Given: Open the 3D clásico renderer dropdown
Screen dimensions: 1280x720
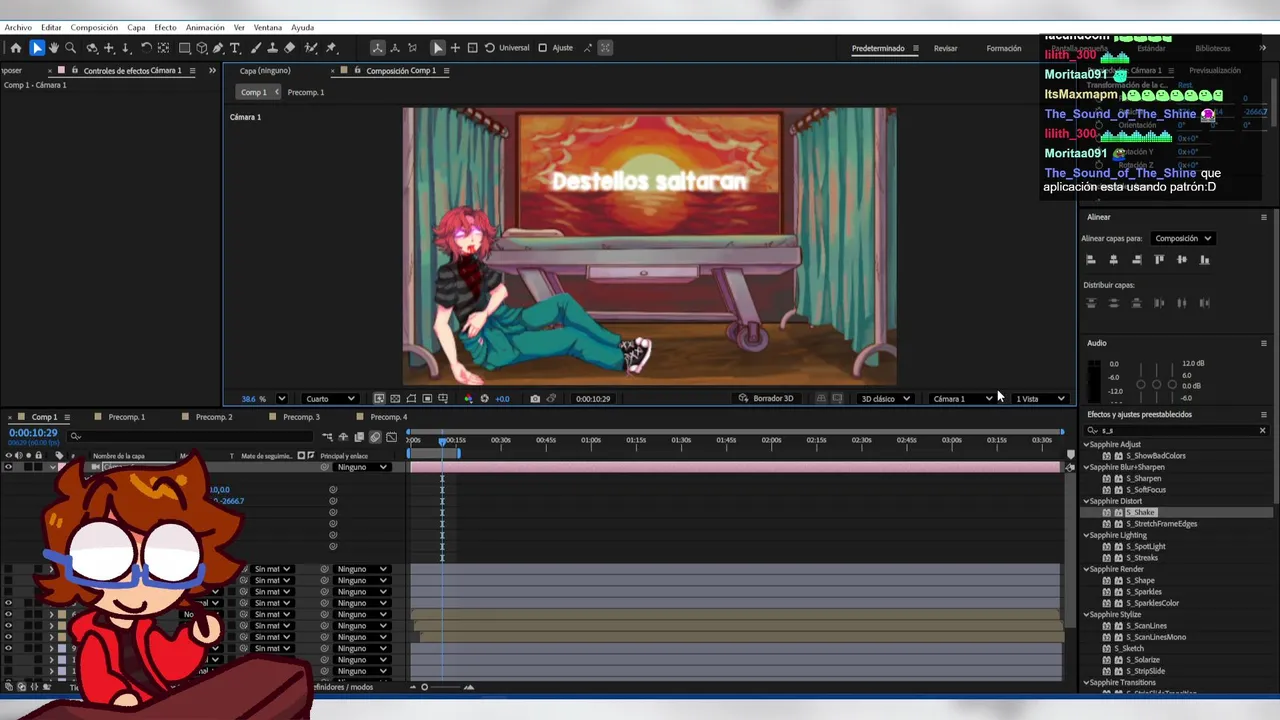Looking at the screenshot, I should (886, 399).
